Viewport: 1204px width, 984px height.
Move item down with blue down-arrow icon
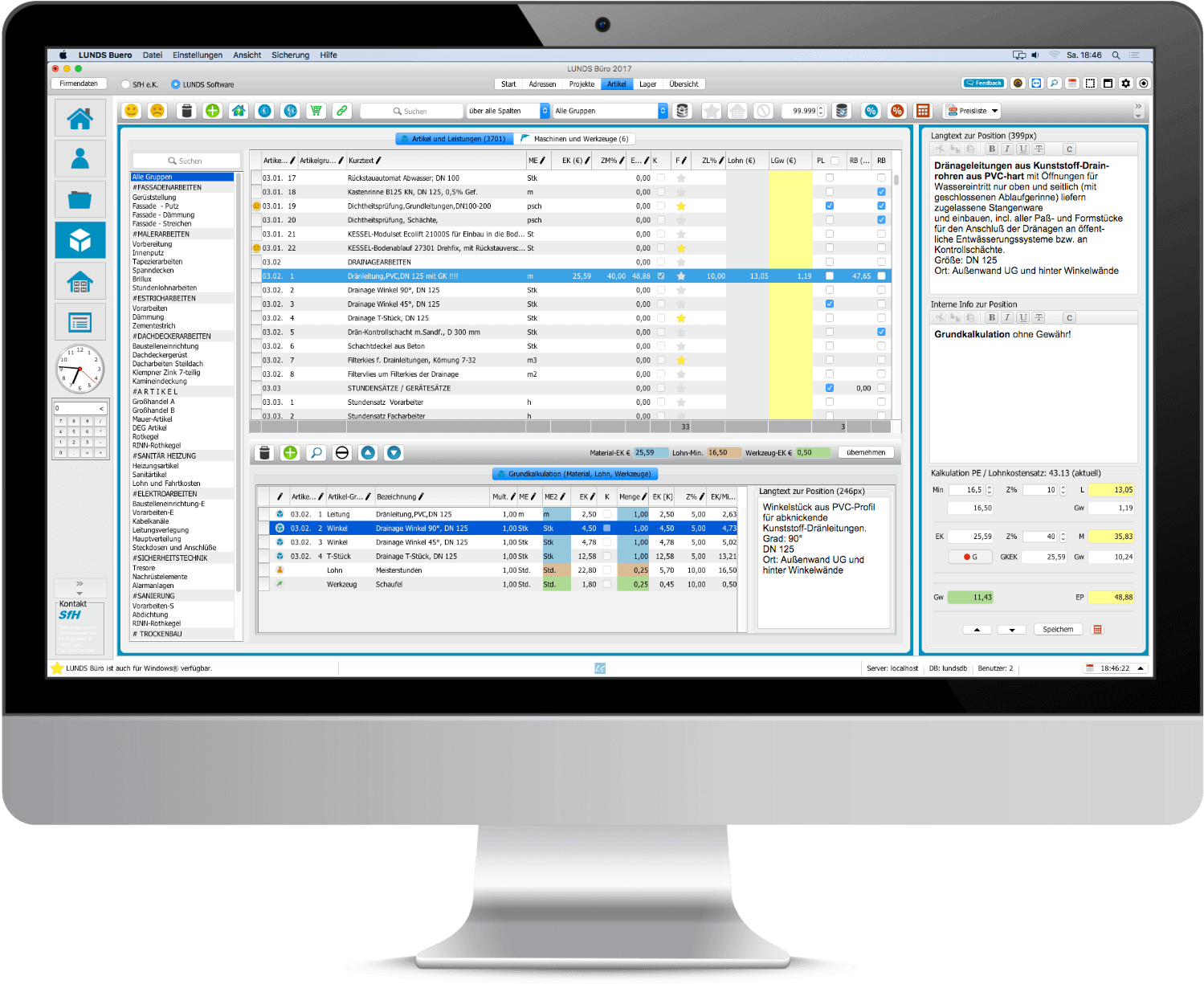pyautogui.click(x=394, y=453)
